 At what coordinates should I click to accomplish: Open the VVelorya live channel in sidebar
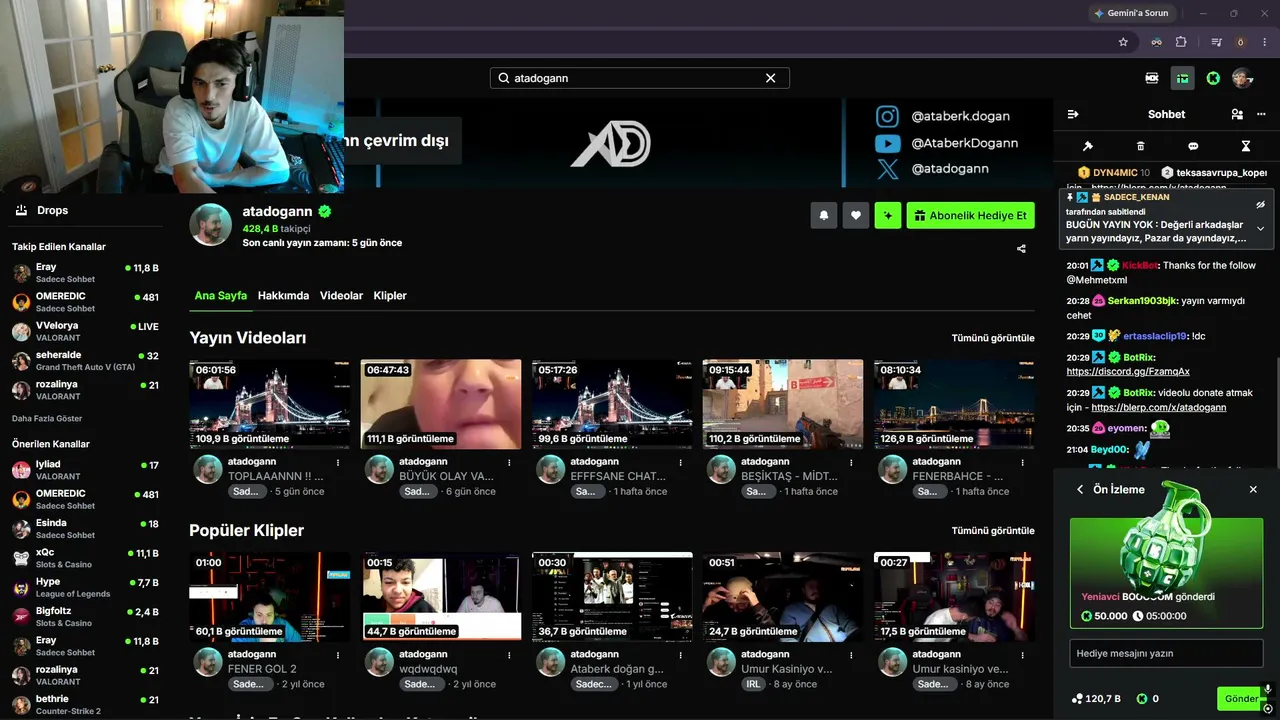point(85,331)
